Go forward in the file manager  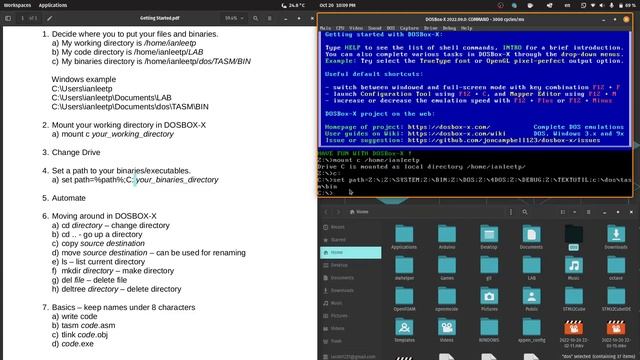(338, 212)
